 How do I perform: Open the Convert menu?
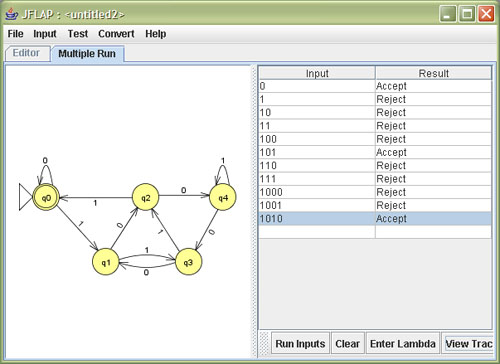coord(116,34)
